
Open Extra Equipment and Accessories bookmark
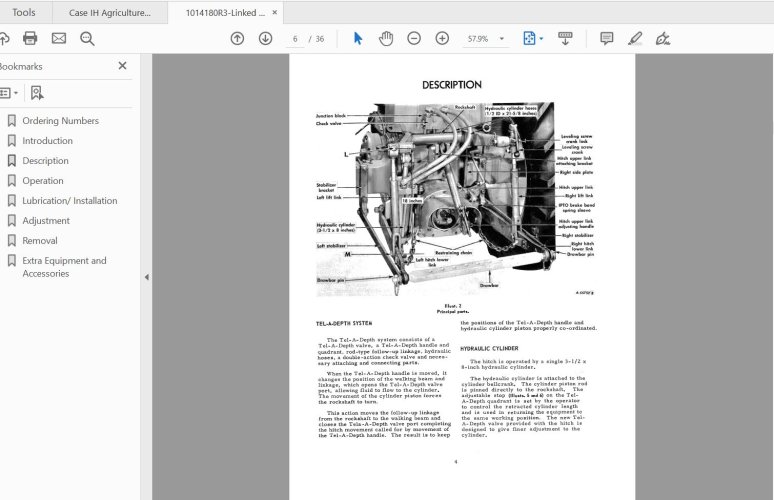pyautogui.click(x=64, y=267)
